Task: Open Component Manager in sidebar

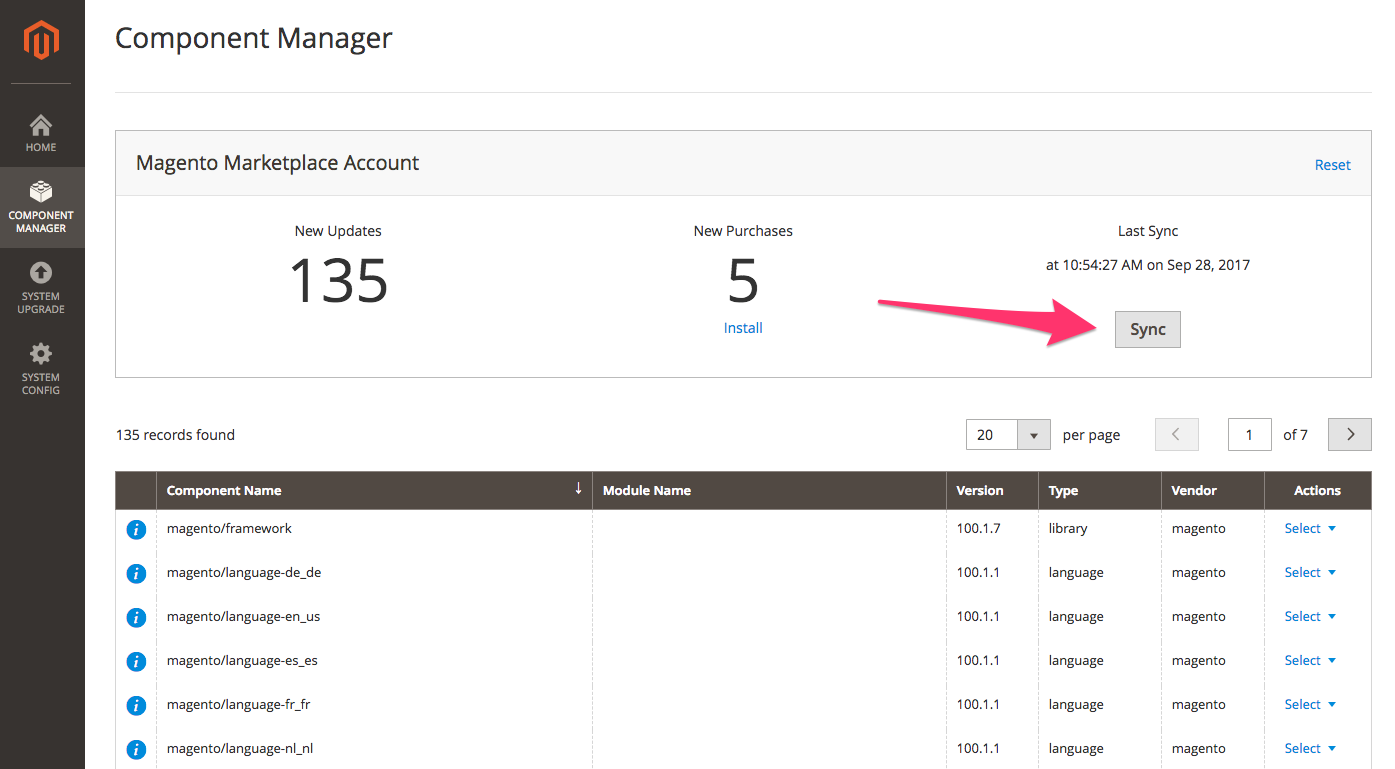Action: (42, 206)
